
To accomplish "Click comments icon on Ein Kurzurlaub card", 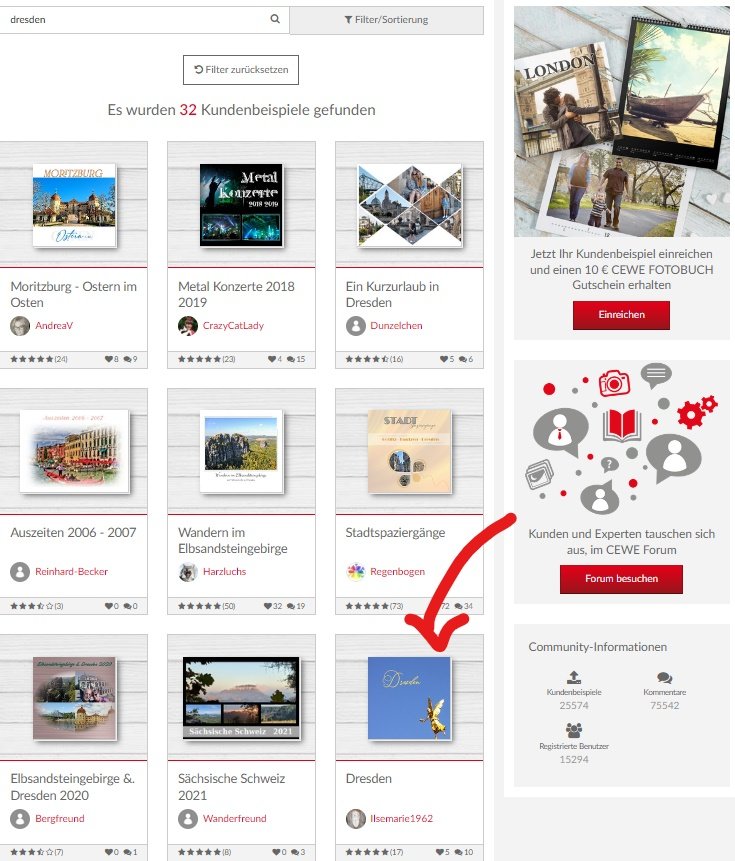I will pos(463,359).
